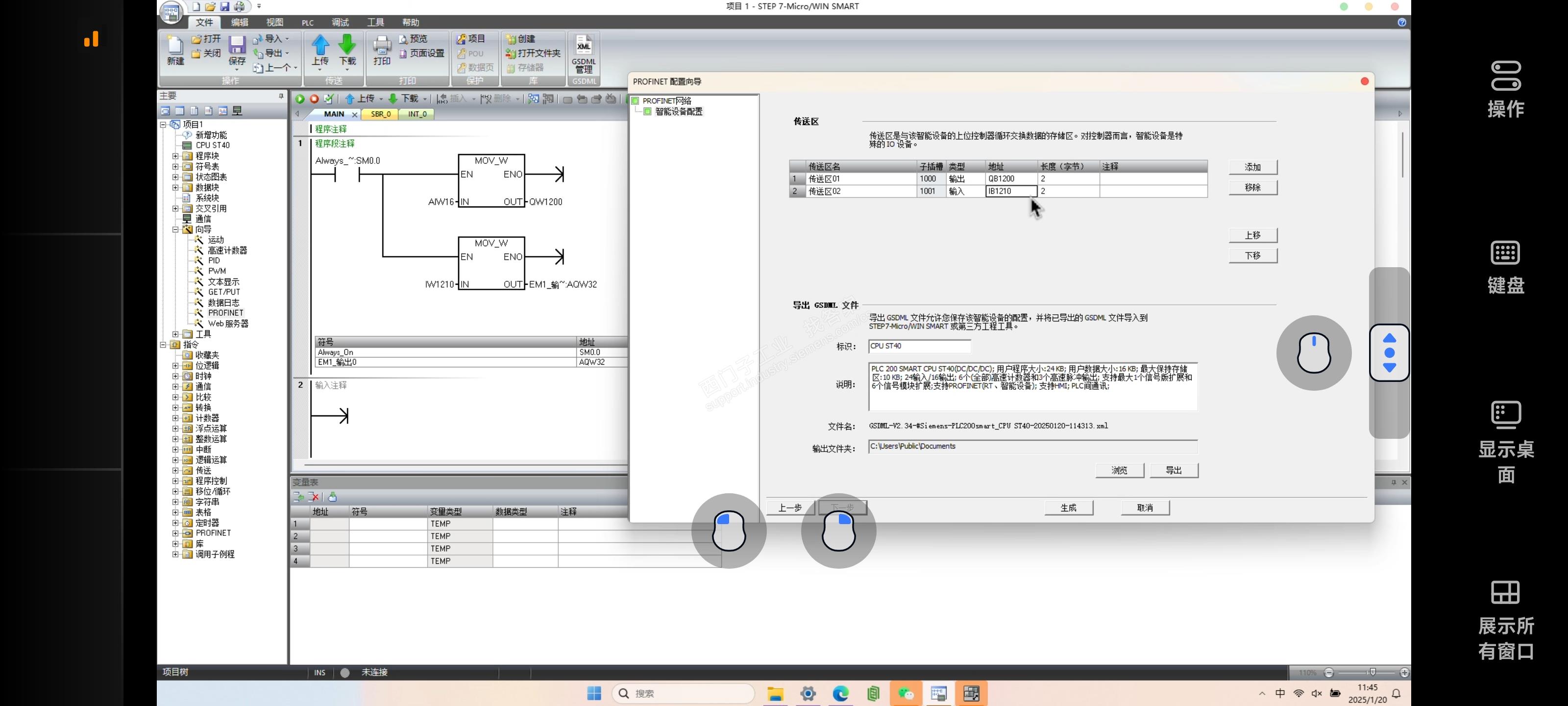Click the Print icon in ribbon

click(382, 46)
